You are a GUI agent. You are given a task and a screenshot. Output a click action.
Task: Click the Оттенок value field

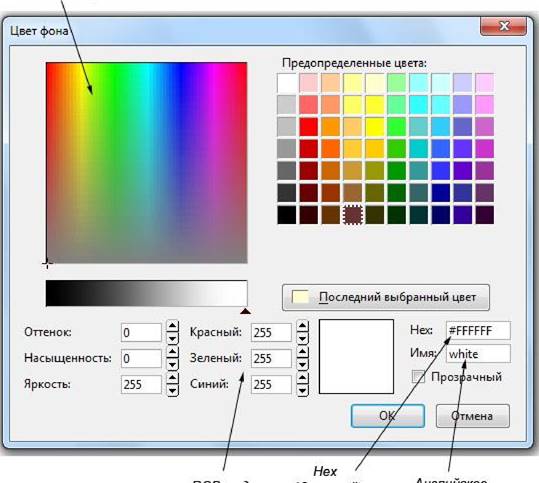pyautogui.click(x=141, y=332)
